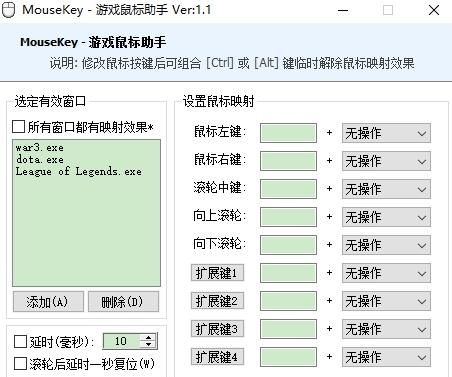Open the 滚轮中键 action dropdown
This screenshot has width=452, height=377.
(386, 189)
